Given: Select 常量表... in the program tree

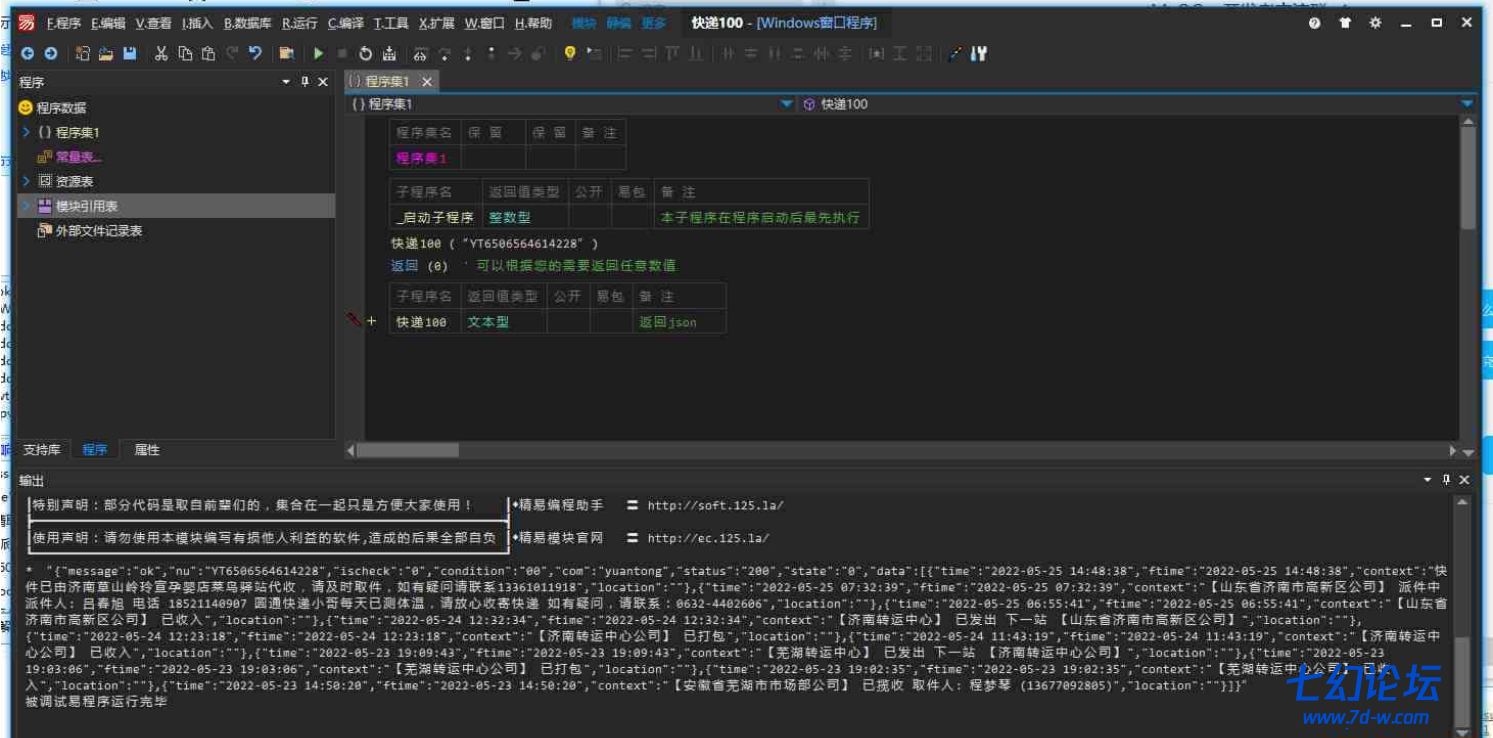Looking at the screenshot, I should pyautogui.click(x=78, y=157).
